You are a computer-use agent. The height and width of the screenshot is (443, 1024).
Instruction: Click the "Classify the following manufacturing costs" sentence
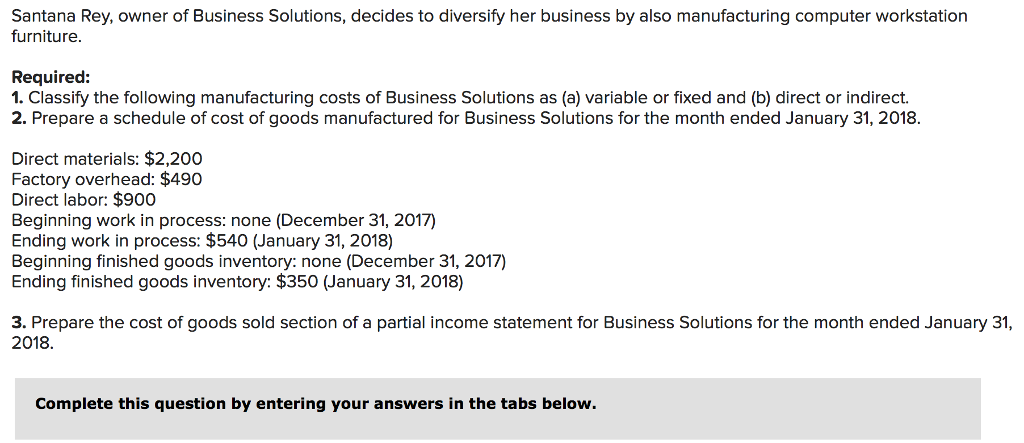coord(469,99)
